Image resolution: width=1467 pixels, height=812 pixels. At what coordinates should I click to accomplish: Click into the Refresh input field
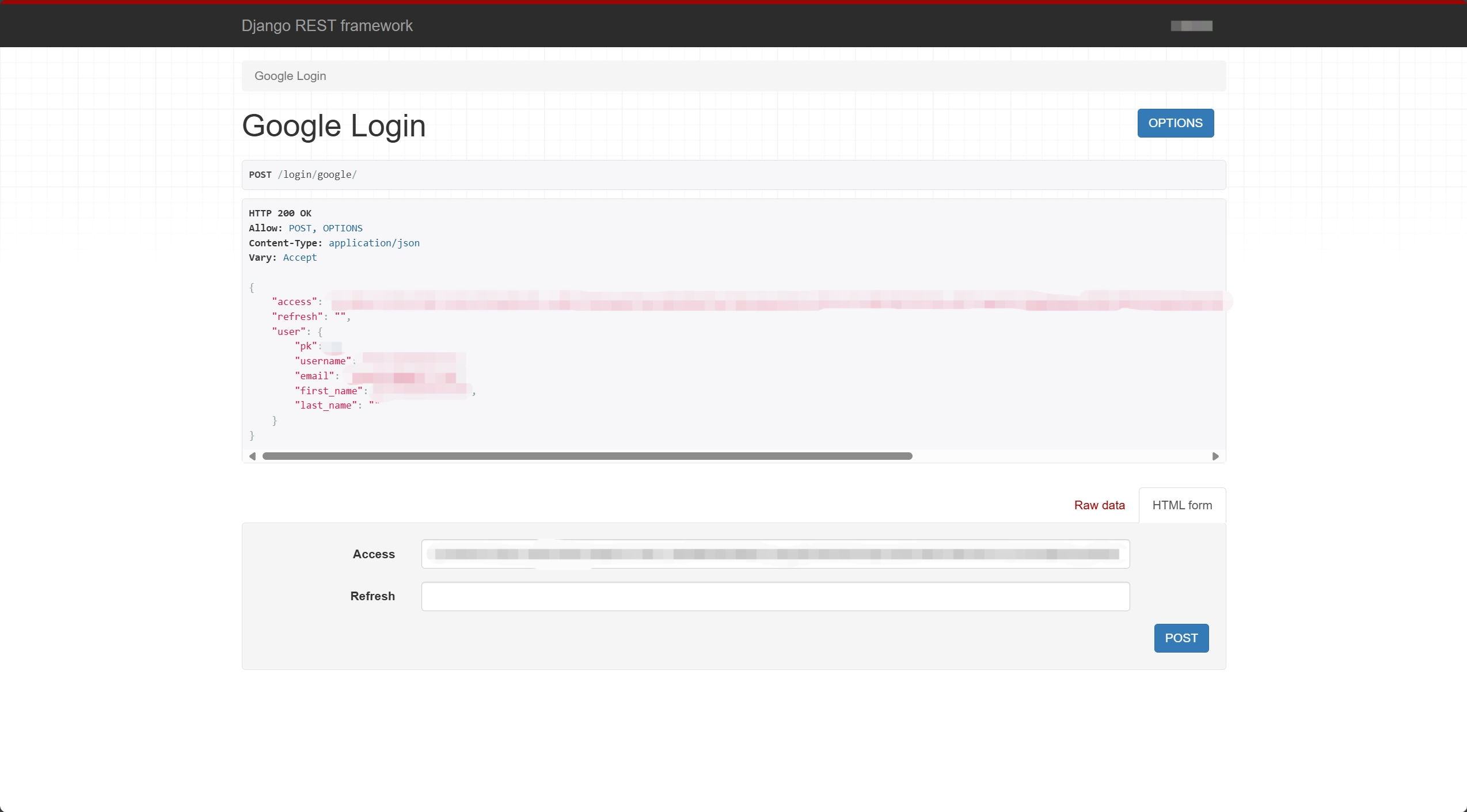[775, 596]
